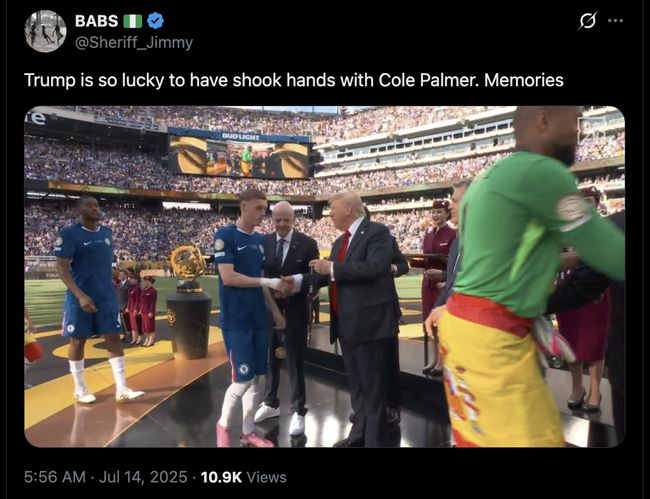Select the tweet text about Cole Palmer
This screenshot has height=499, width=650.
point(294,80)
